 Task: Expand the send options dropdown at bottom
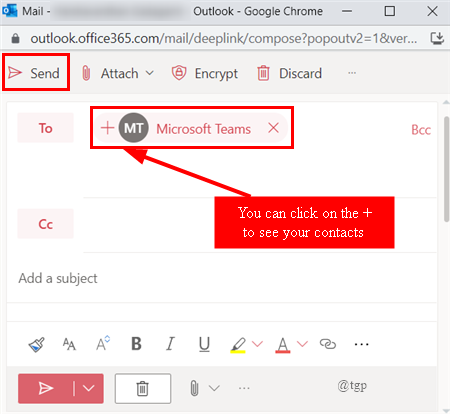[x=89, y=388]
